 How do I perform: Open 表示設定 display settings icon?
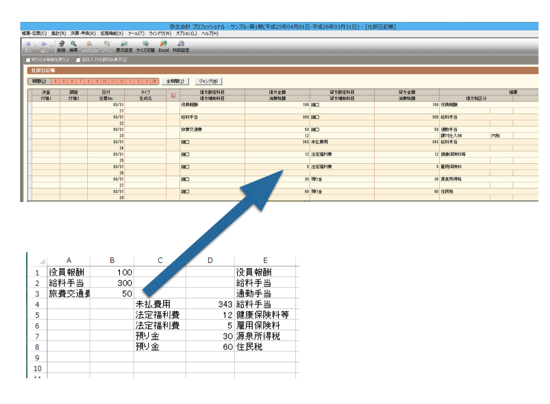[x=124, y=44]
